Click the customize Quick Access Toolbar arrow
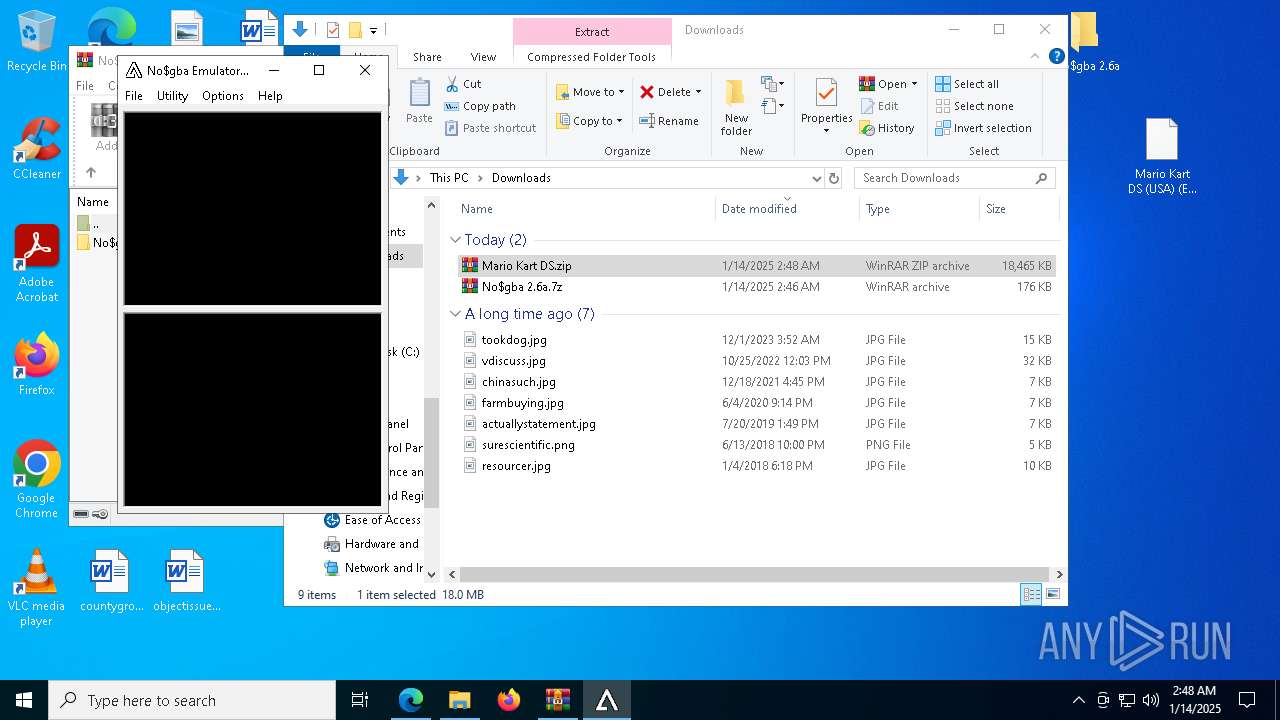Screen dimensions: 1280x720 [373, 30]
